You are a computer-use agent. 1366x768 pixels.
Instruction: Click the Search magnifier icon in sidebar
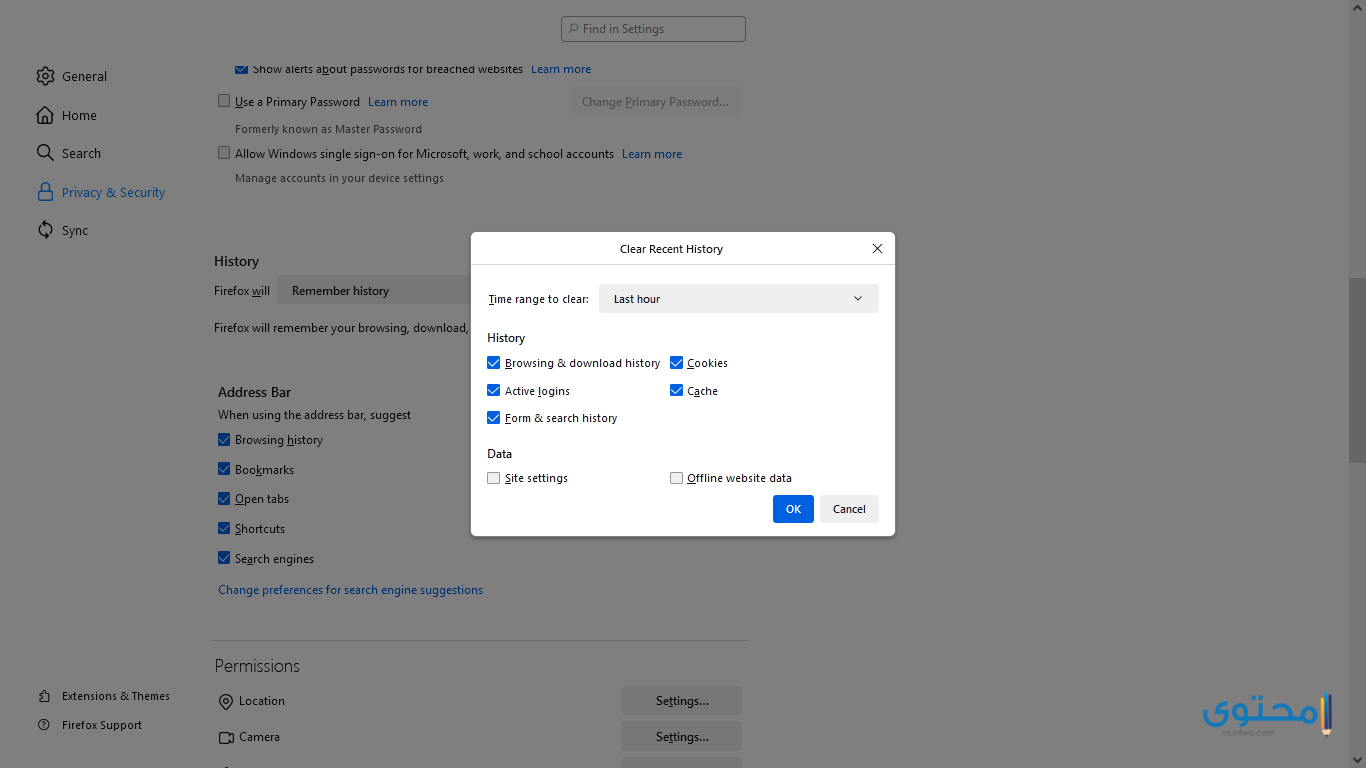point(45,153)
